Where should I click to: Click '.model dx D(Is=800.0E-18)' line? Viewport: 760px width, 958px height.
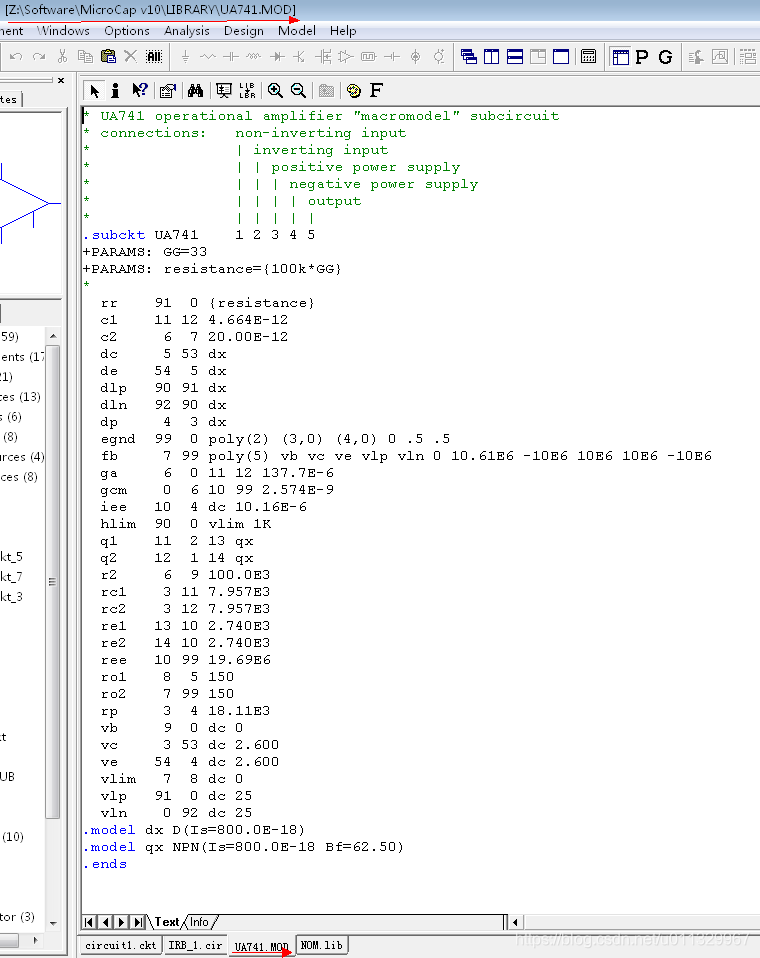pyautogui.click(x=194, y=830)
